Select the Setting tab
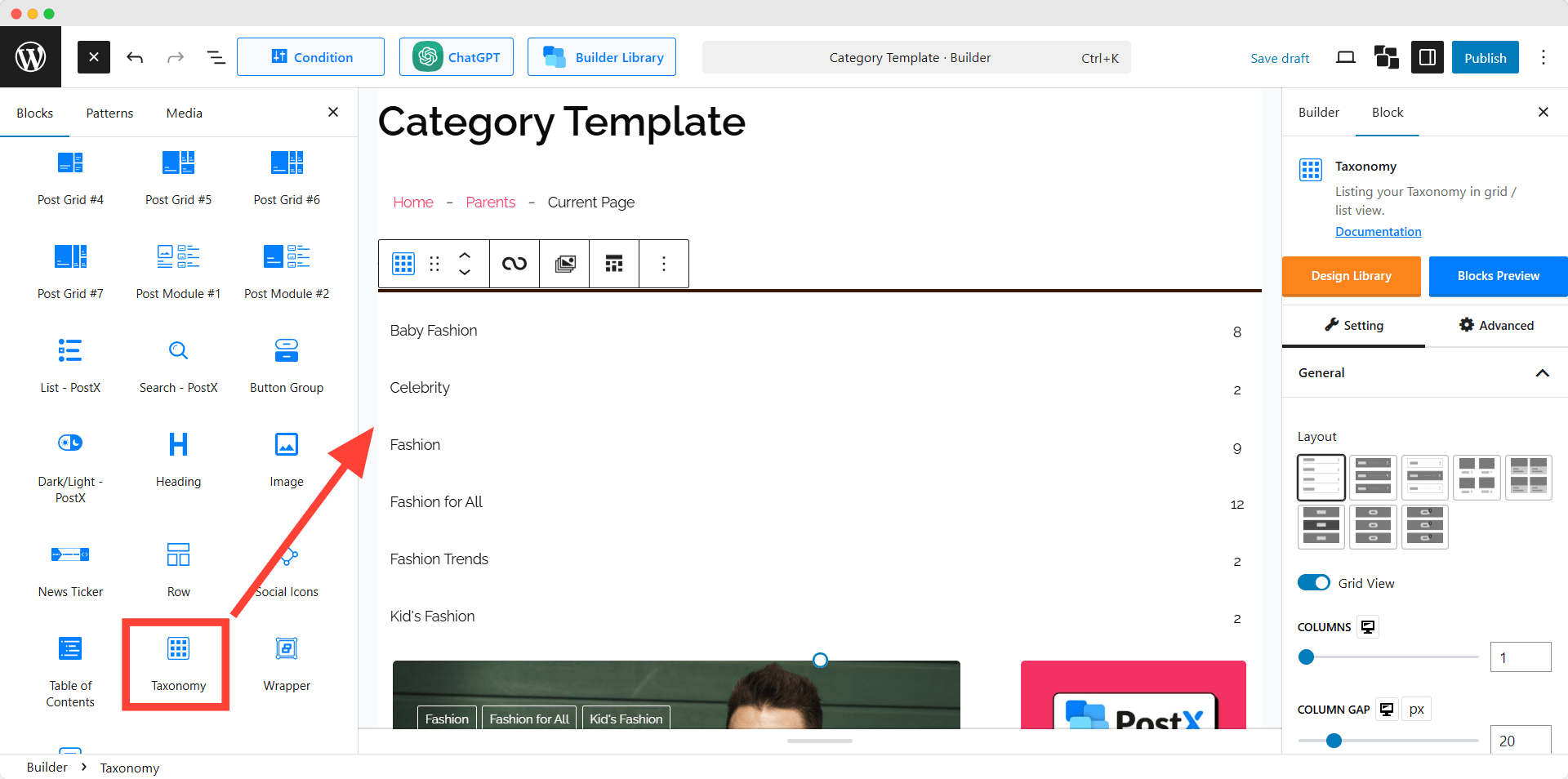 pos(1354,325)
